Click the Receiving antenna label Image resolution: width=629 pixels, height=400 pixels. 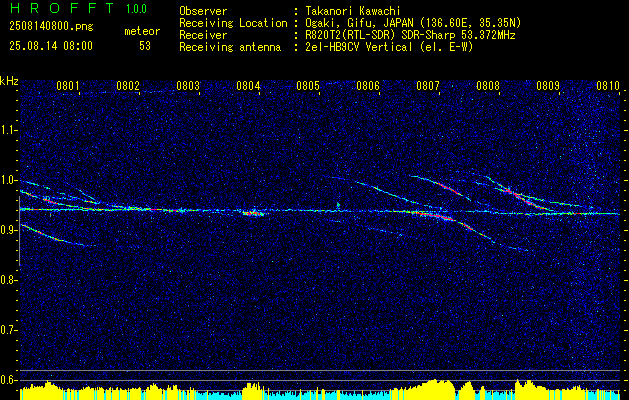(x=230, y=47)
